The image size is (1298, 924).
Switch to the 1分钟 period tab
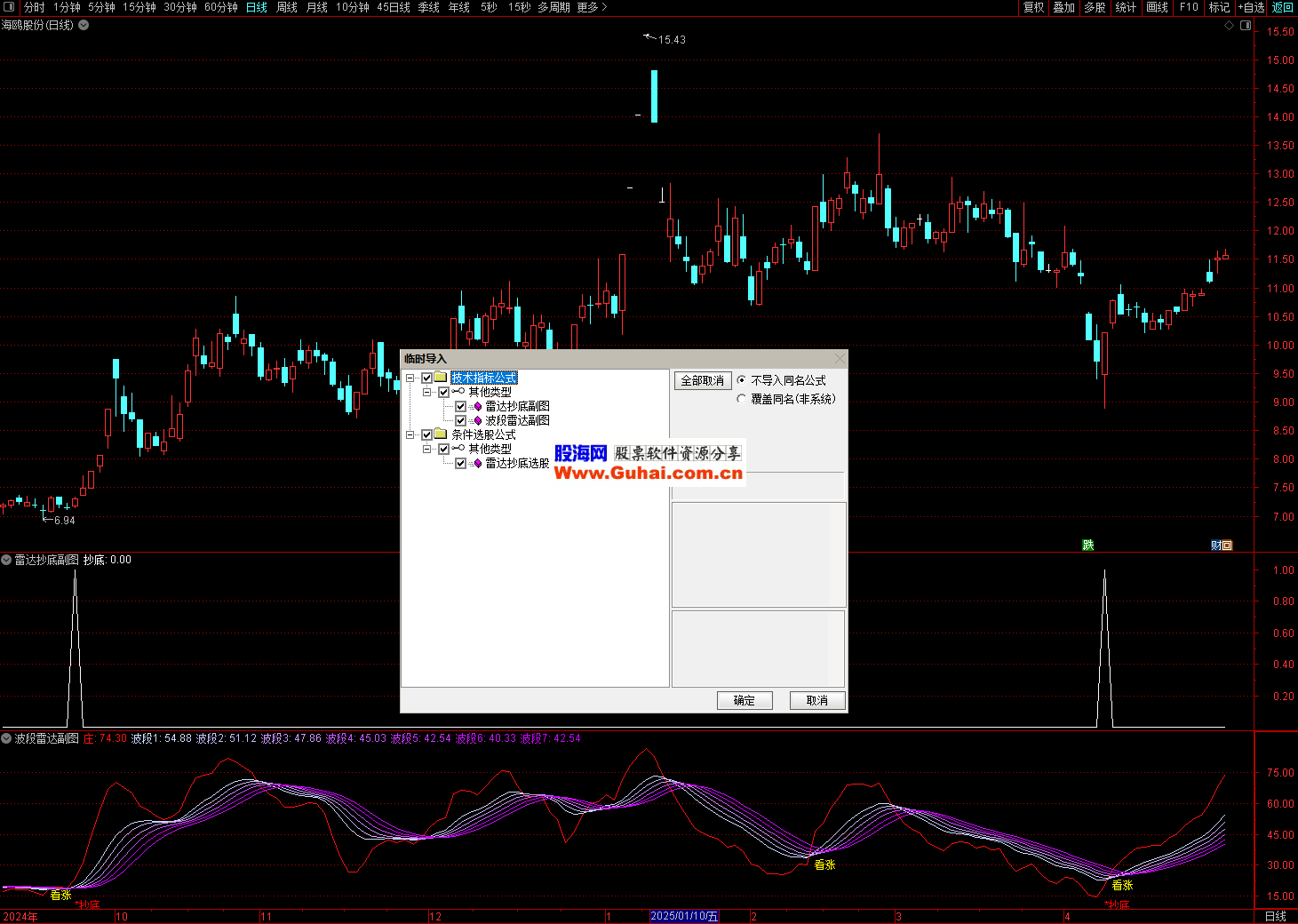click(67, 7)
